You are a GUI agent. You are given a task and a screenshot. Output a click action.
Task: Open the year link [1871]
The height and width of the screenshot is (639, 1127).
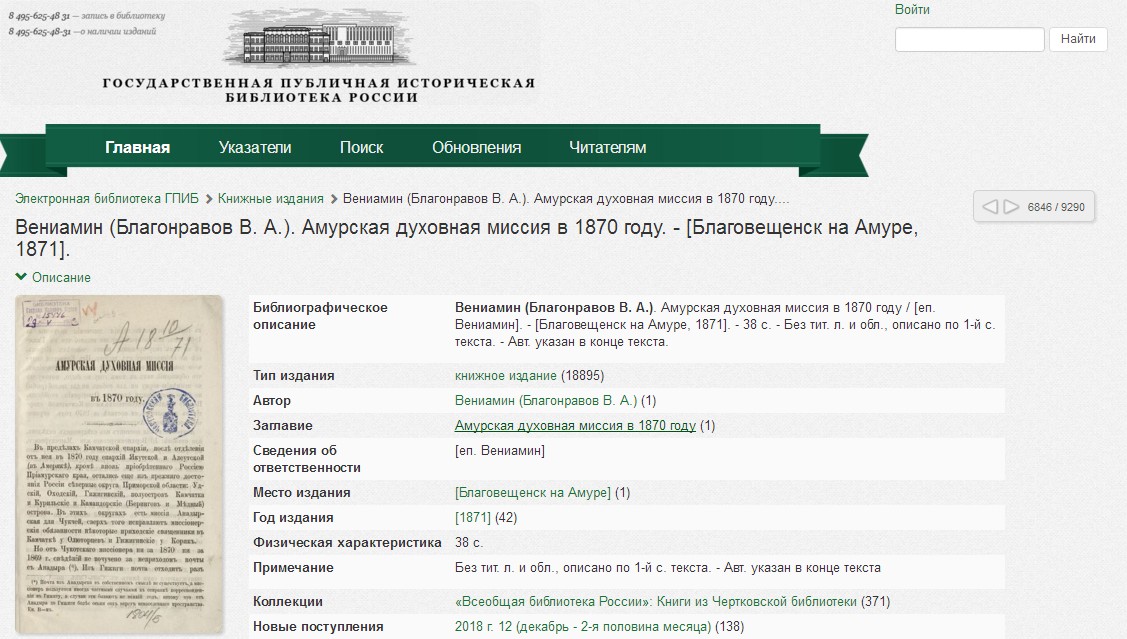pos(473,518)
